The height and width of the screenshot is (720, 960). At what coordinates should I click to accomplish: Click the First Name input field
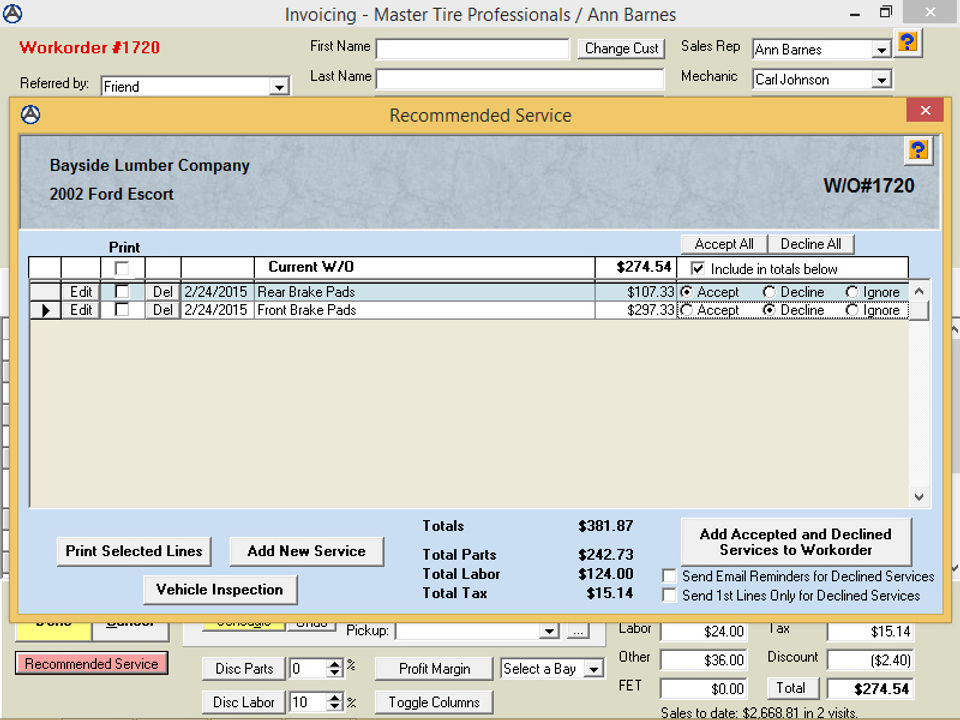(x=472, y=49)
